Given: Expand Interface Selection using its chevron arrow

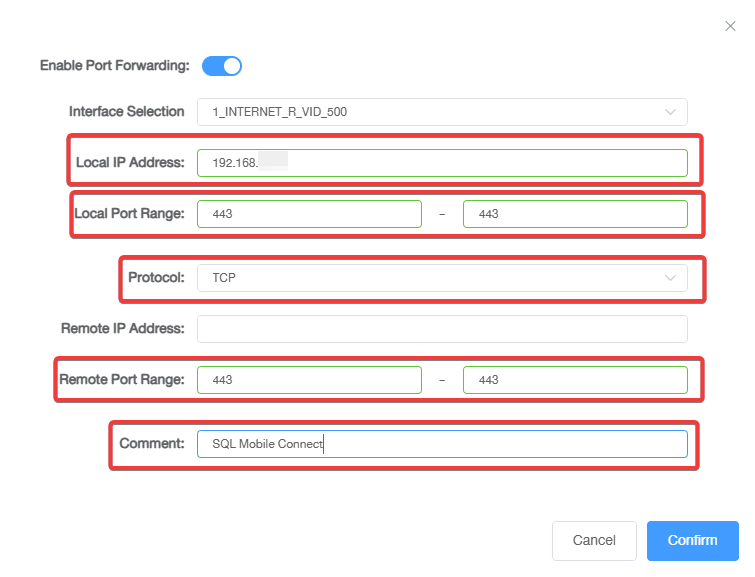Looking at the screenshot, I should coord(670,112).
